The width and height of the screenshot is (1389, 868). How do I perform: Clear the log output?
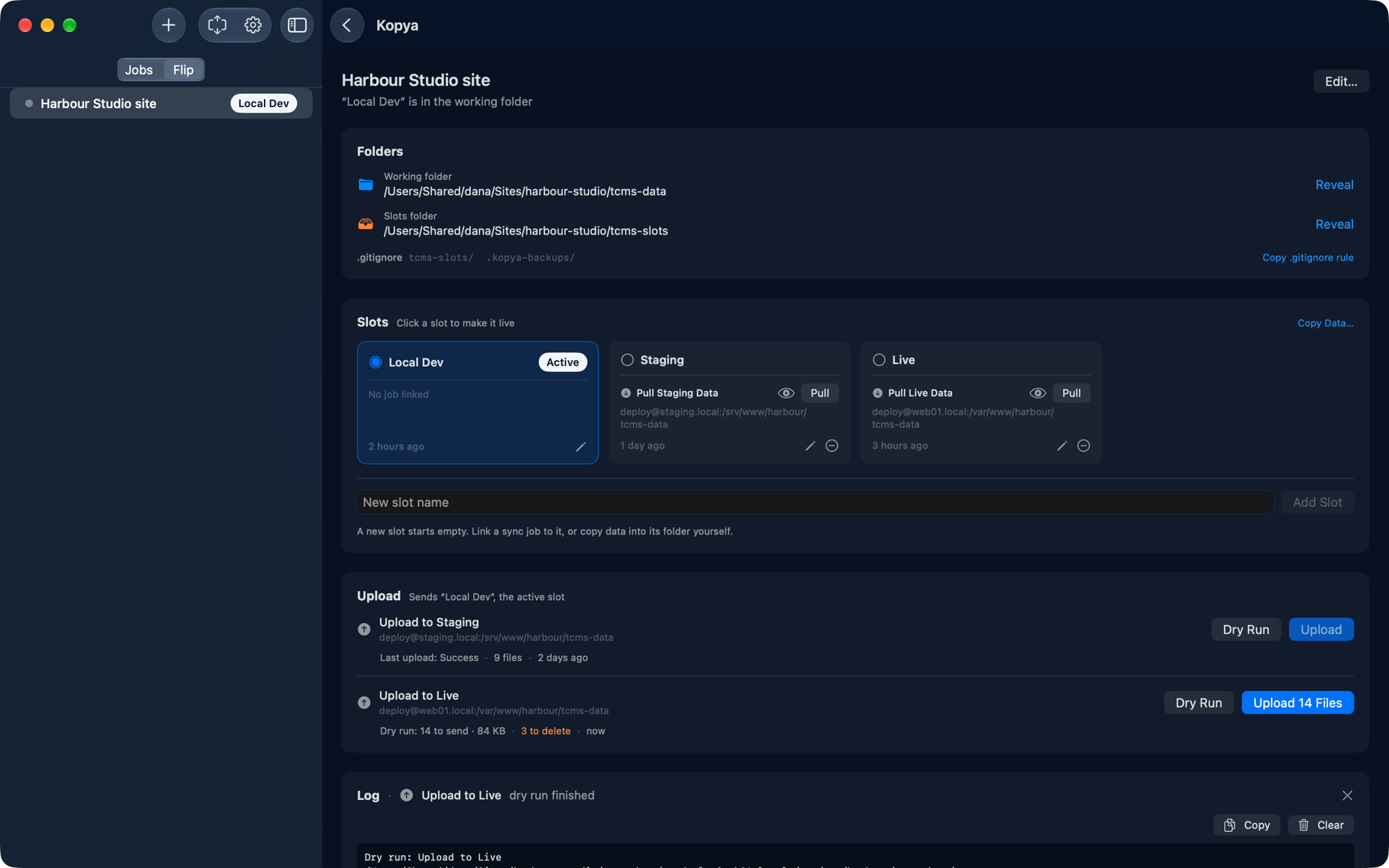pos(1321,825)
